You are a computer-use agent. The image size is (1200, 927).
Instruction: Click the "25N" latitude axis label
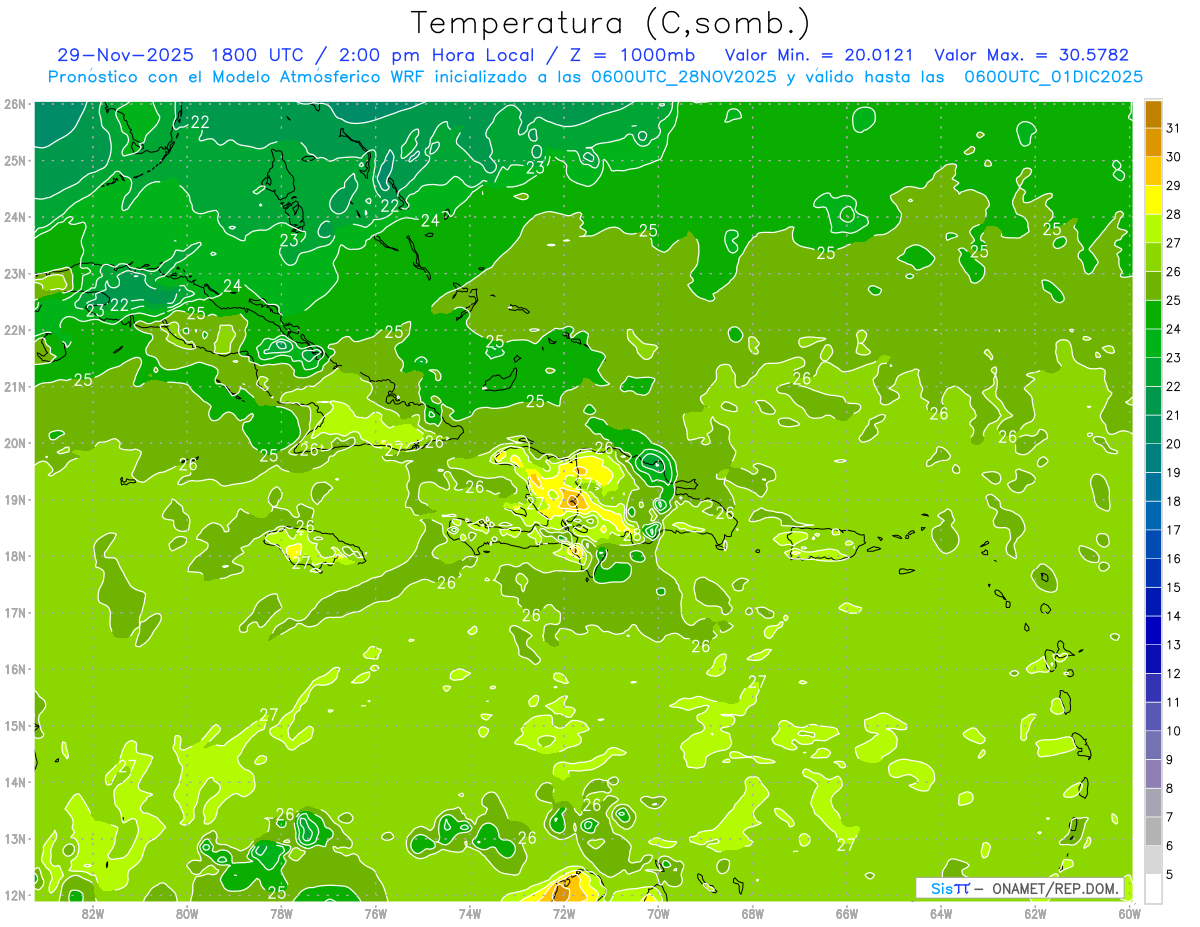14,160
